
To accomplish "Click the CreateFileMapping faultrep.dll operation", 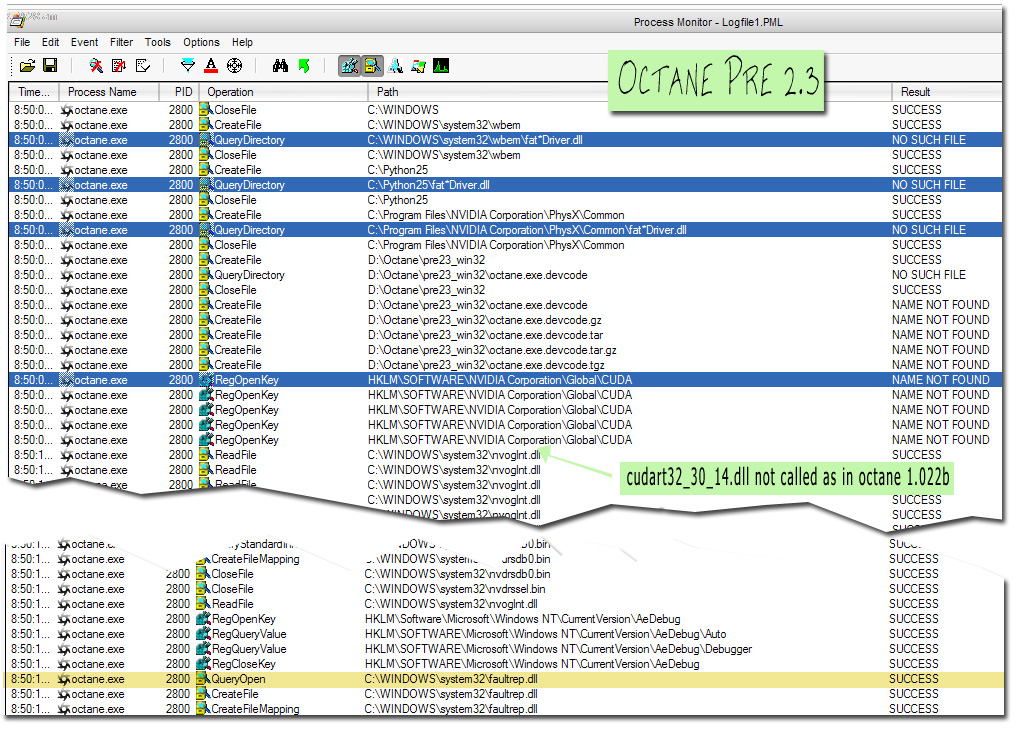I will 255,709.
